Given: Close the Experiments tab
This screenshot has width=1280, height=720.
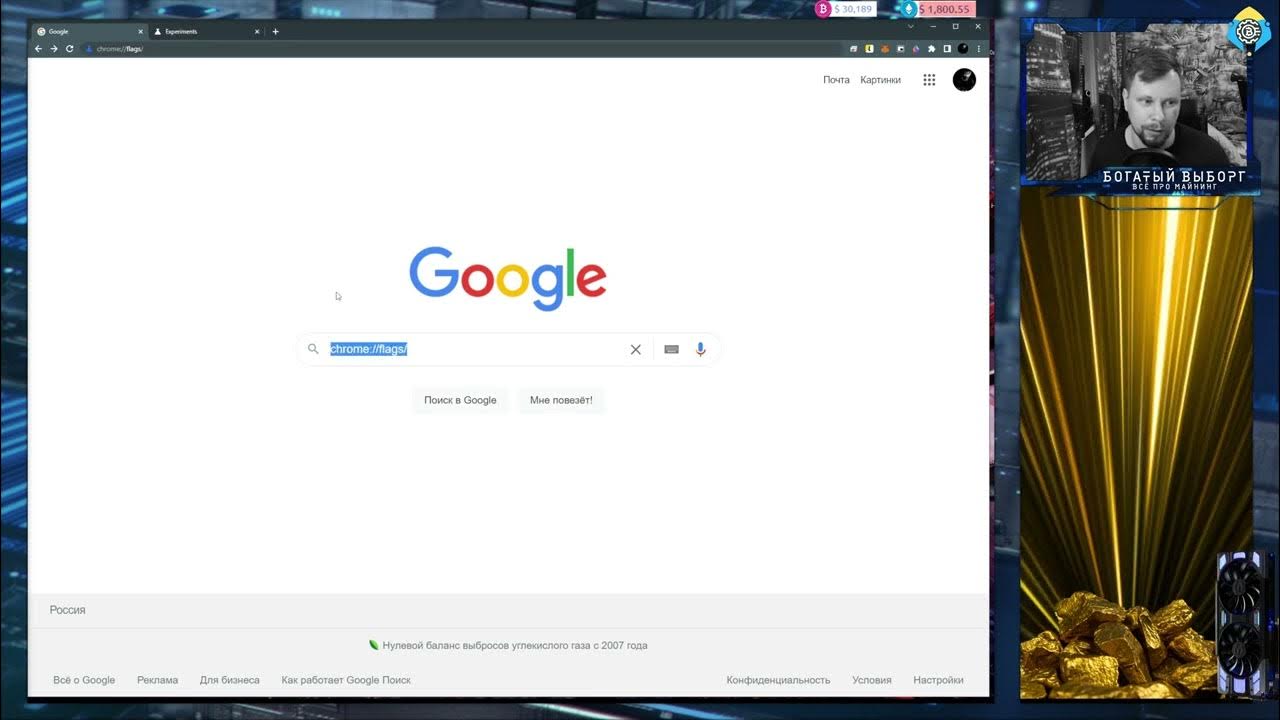Looking at the screenshot, I should click(x=258, y=31).
